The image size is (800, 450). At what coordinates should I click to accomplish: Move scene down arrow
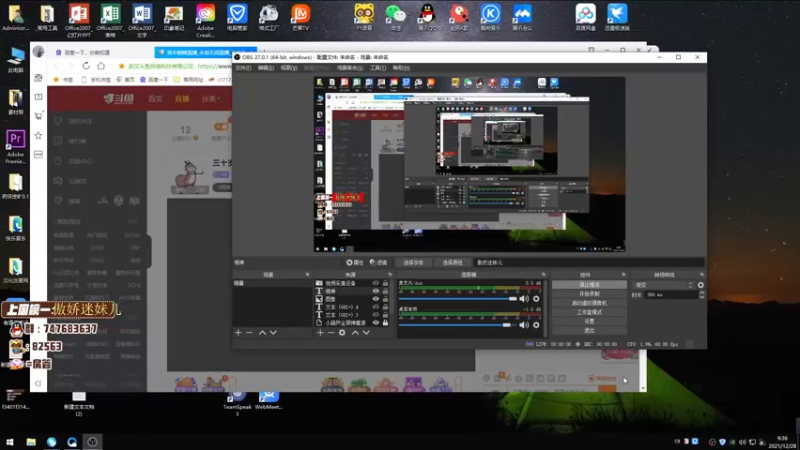point(273,333)
